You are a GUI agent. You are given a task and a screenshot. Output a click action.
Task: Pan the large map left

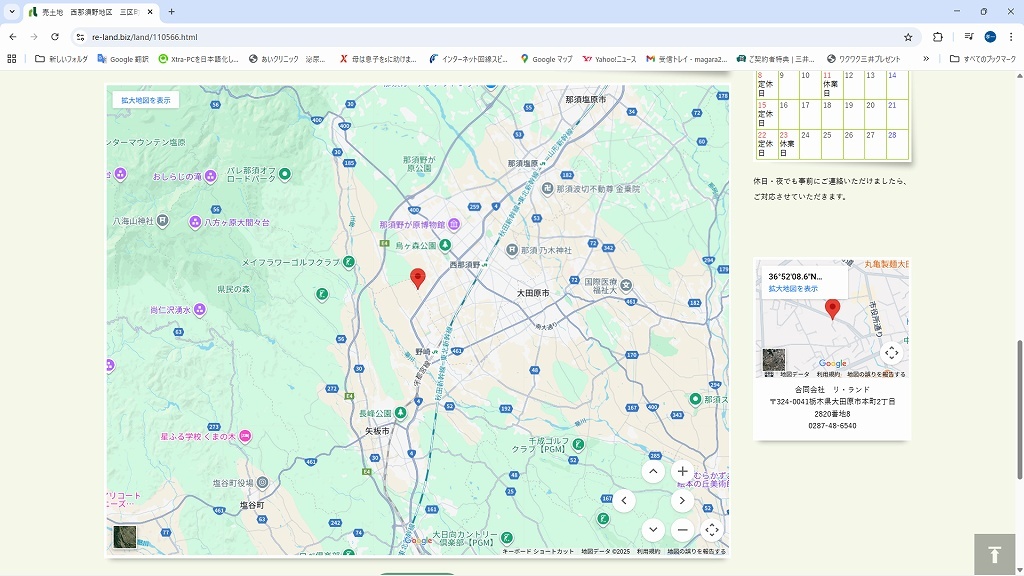click(x=624, y=501)
